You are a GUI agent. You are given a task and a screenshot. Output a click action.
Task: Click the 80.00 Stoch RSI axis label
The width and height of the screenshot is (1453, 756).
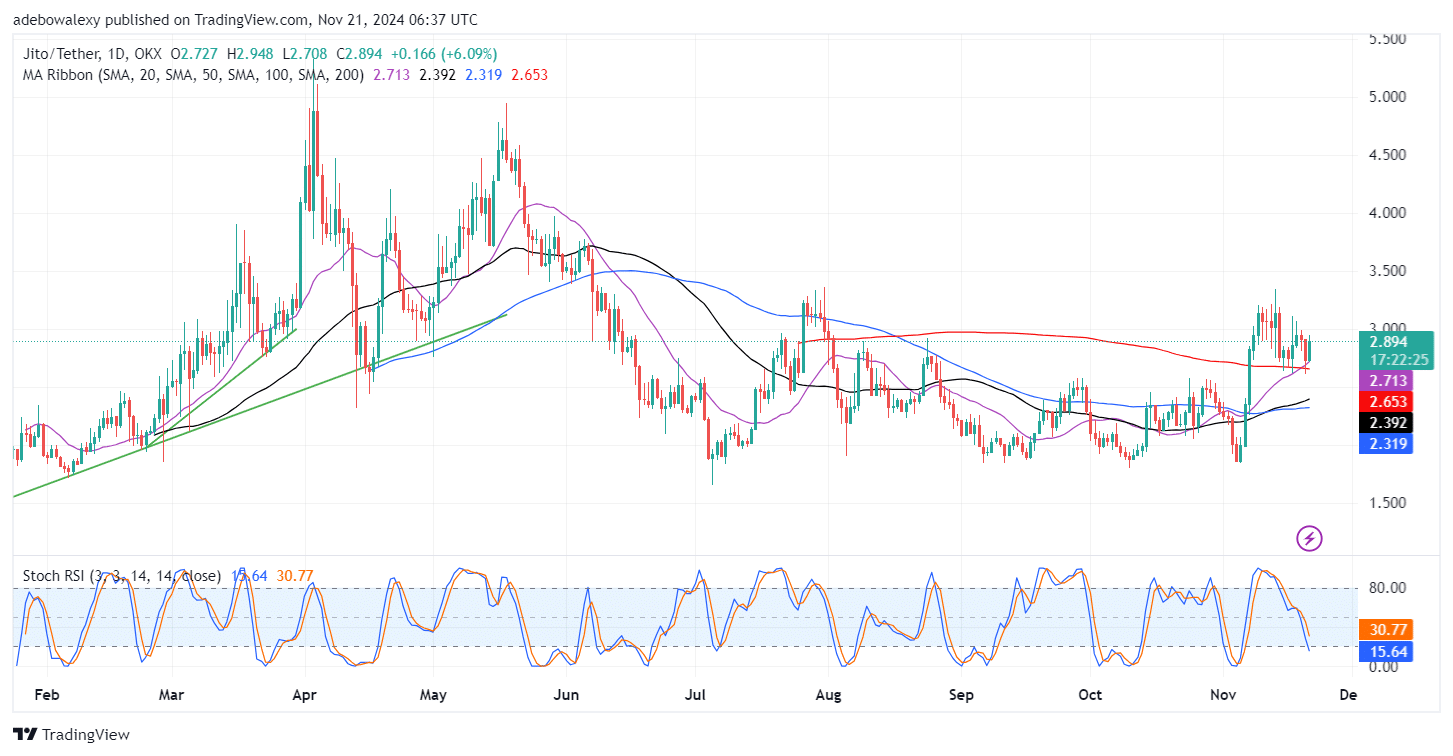click(1388, 588)
